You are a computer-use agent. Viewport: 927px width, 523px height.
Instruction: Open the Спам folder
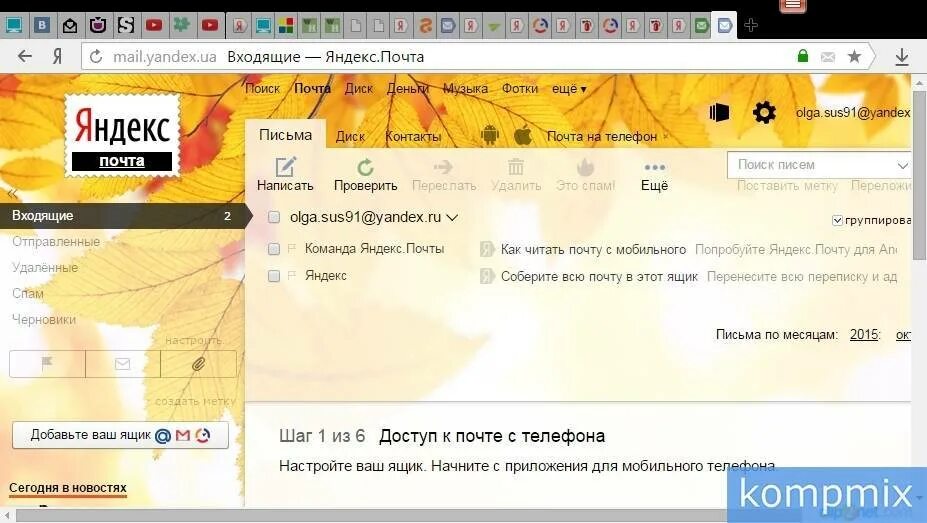[28, 294]
